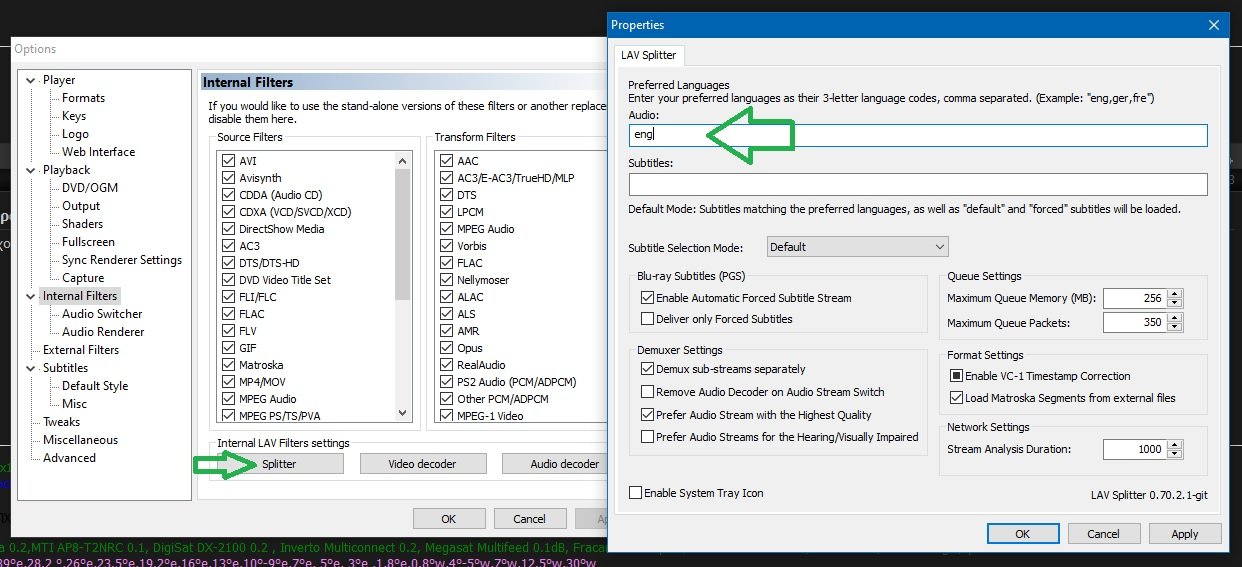The image size is (1242, 567).
Task: Toggle MP4/MOV source filter
Action: tap(229, 382)
